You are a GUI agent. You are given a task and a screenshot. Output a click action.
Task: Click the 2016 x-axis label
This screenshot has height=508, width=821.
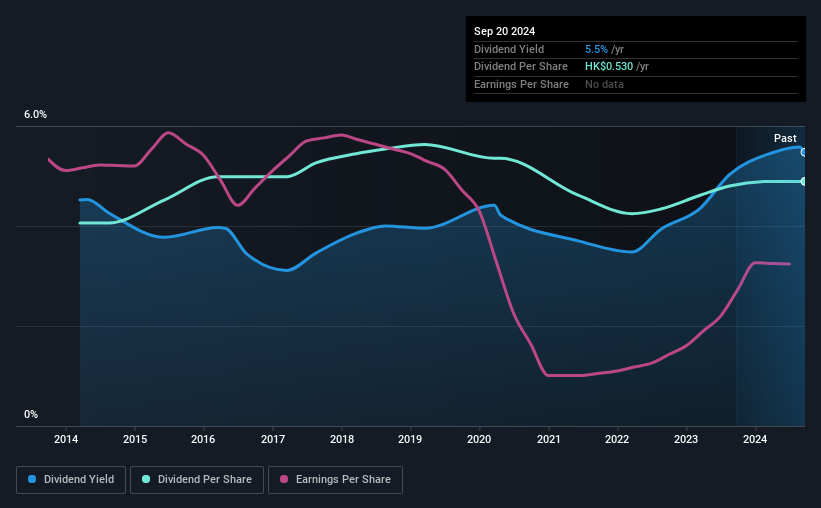(203, 439)
